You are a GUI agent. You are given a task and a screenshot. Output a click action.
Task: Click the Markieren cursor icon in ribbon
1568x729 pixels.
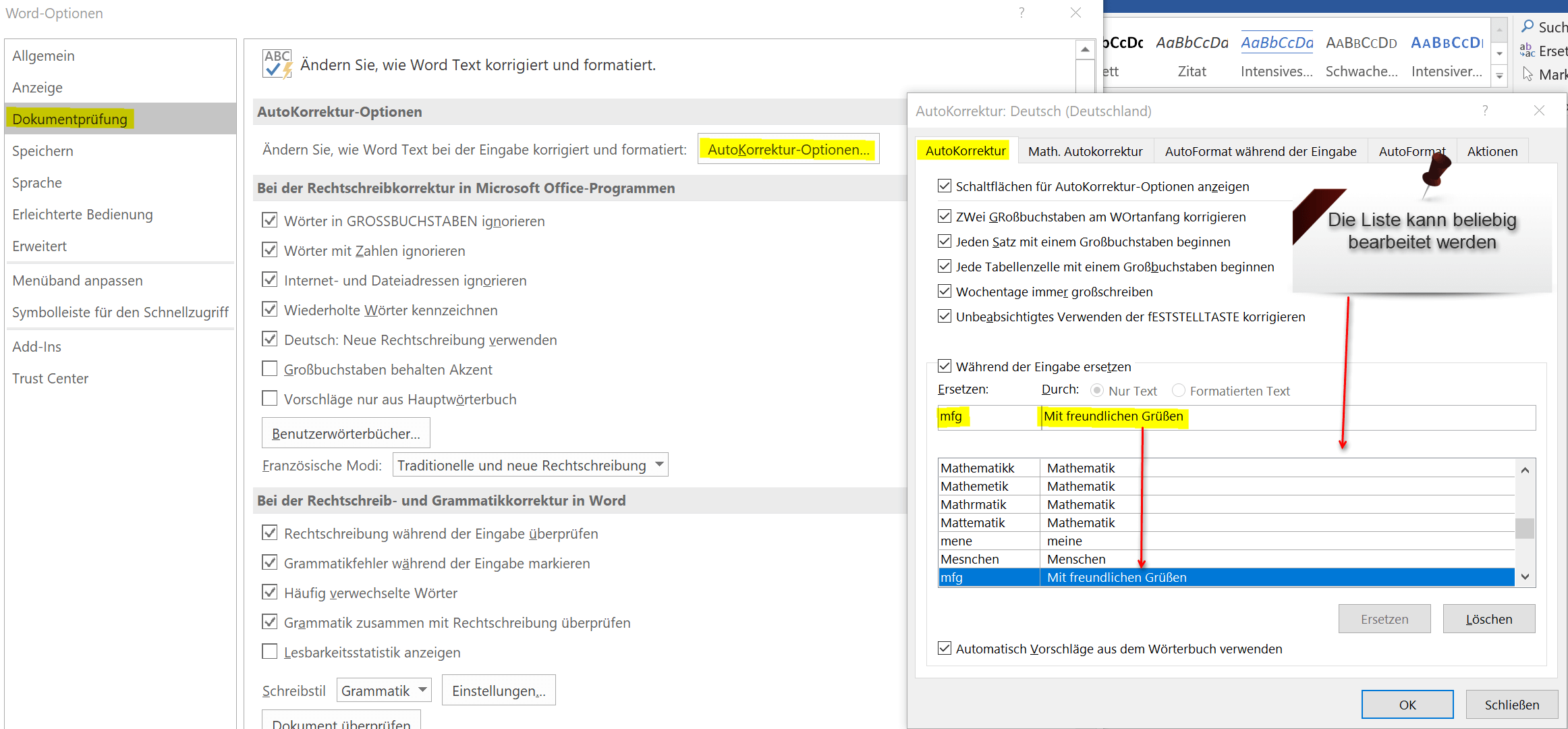(1528, 74)
